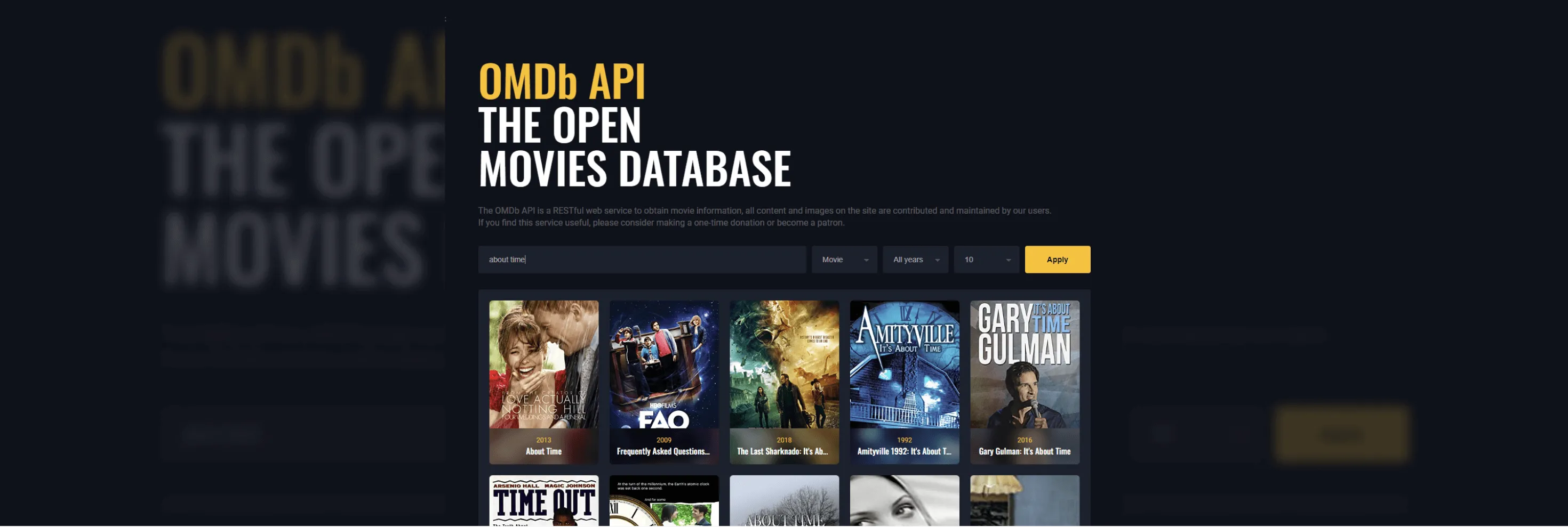Open the All years dropdown
1568x527 pixels.
tap(916, 260)
